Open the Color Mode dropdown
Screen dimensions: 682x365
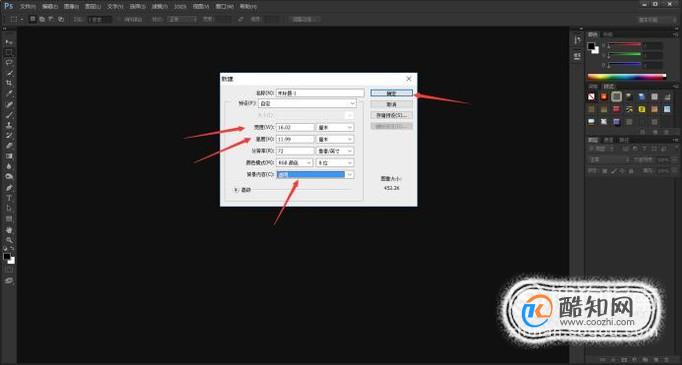tap(294, 163)
